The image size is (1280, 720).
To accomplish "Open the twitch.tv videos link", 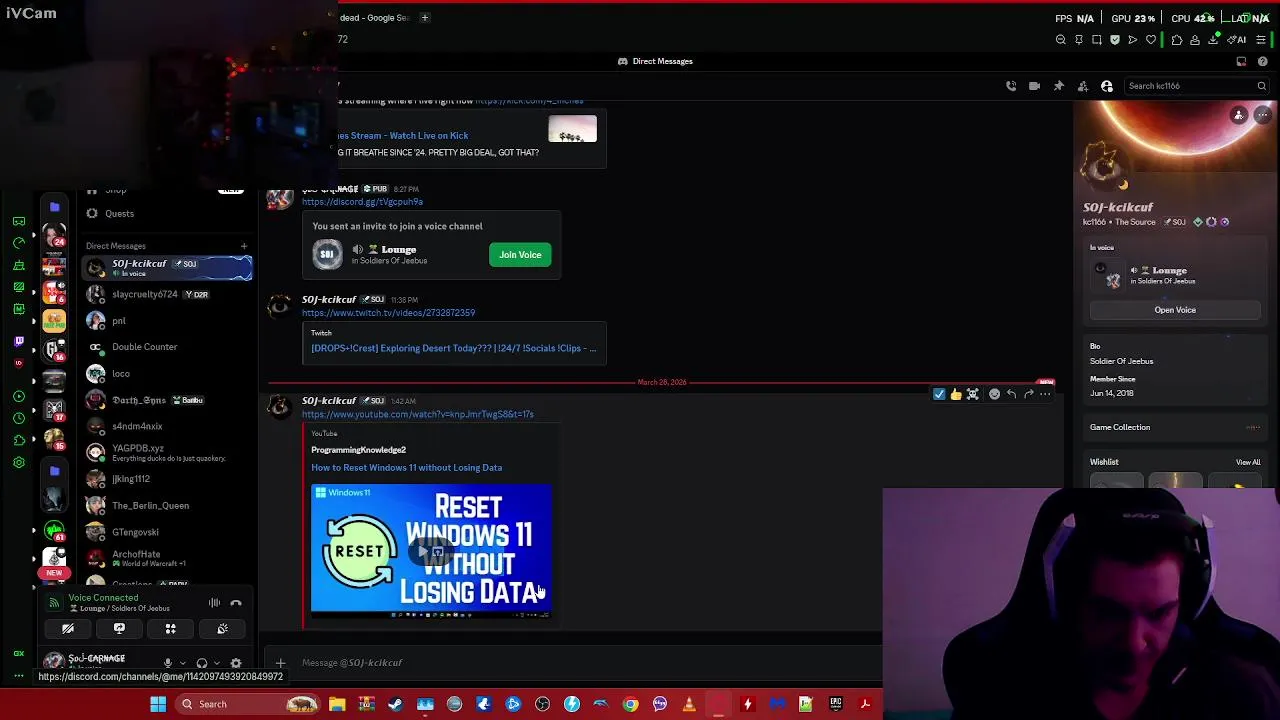I will point(388,313).
